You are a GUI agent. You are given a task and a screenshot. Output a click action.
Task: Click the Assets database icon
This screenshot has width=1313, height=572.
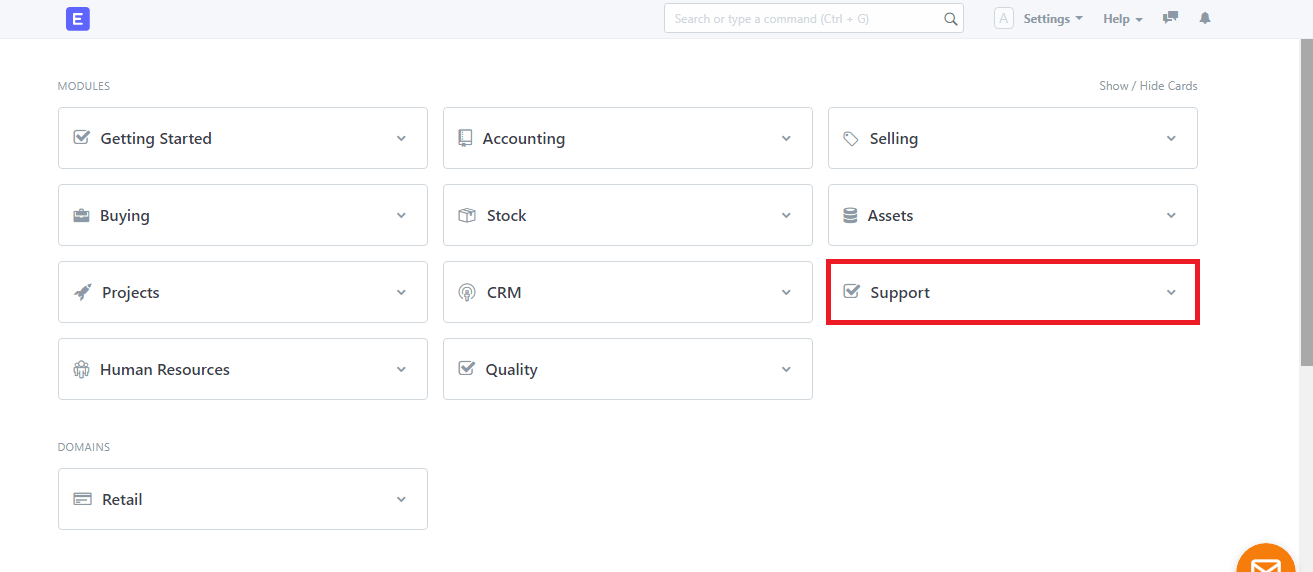coord(851,215)
